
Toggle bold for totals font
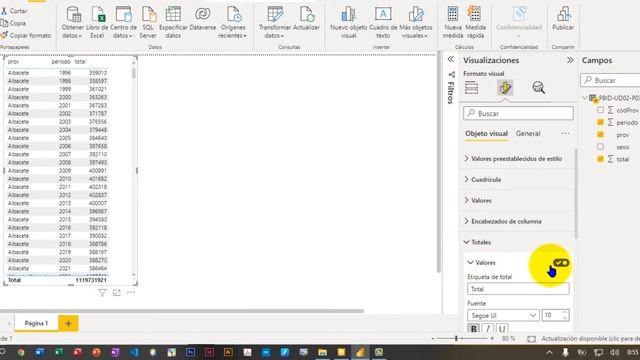473,329
